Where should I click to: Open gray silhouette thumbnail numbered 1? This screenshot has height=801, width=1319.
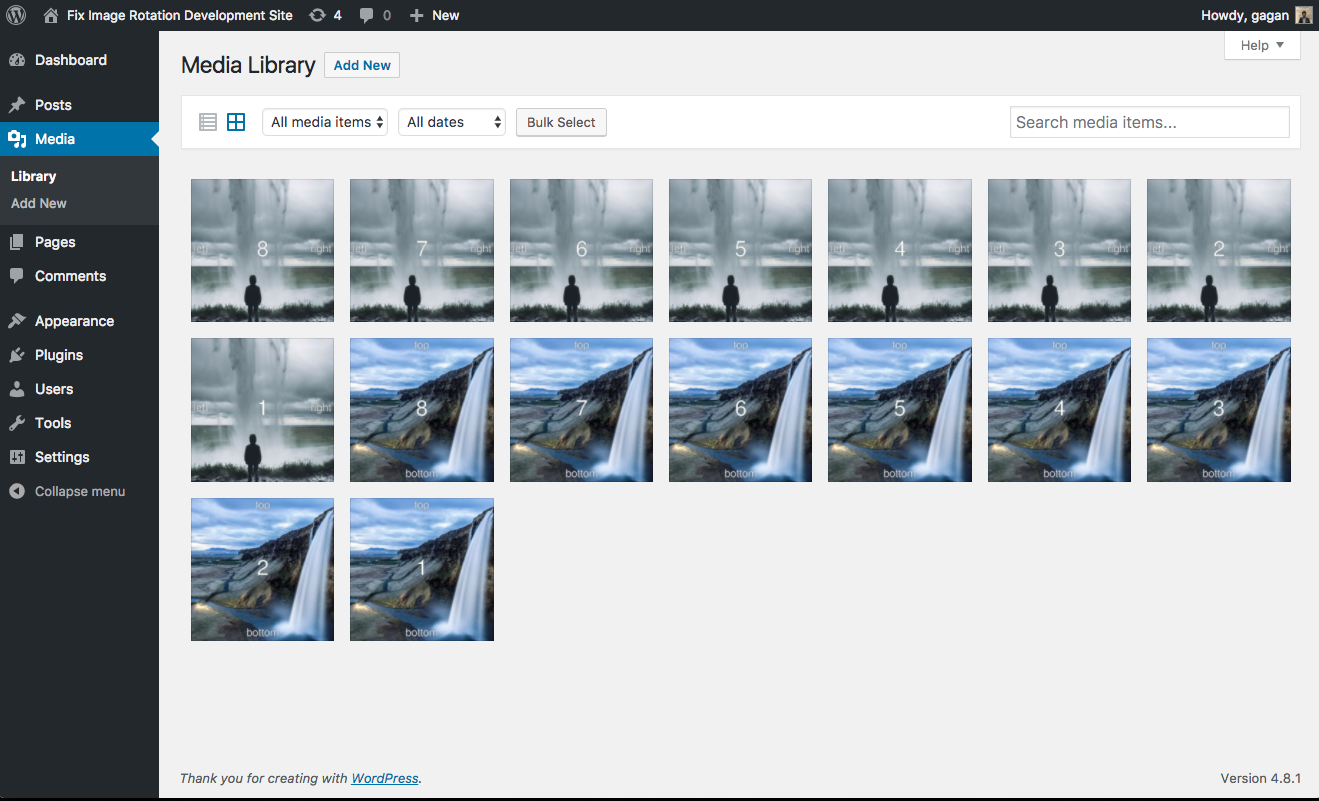(x=262, y=410)
